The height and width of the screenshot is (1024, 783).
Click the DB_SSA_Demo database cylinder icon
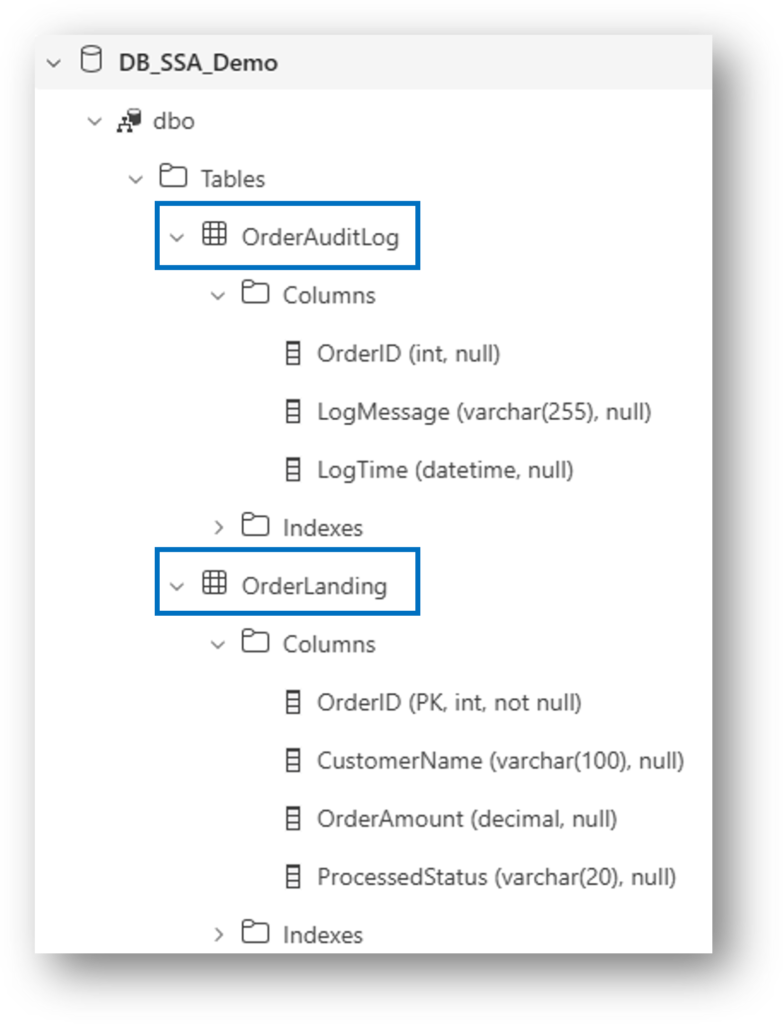point(91,61)
